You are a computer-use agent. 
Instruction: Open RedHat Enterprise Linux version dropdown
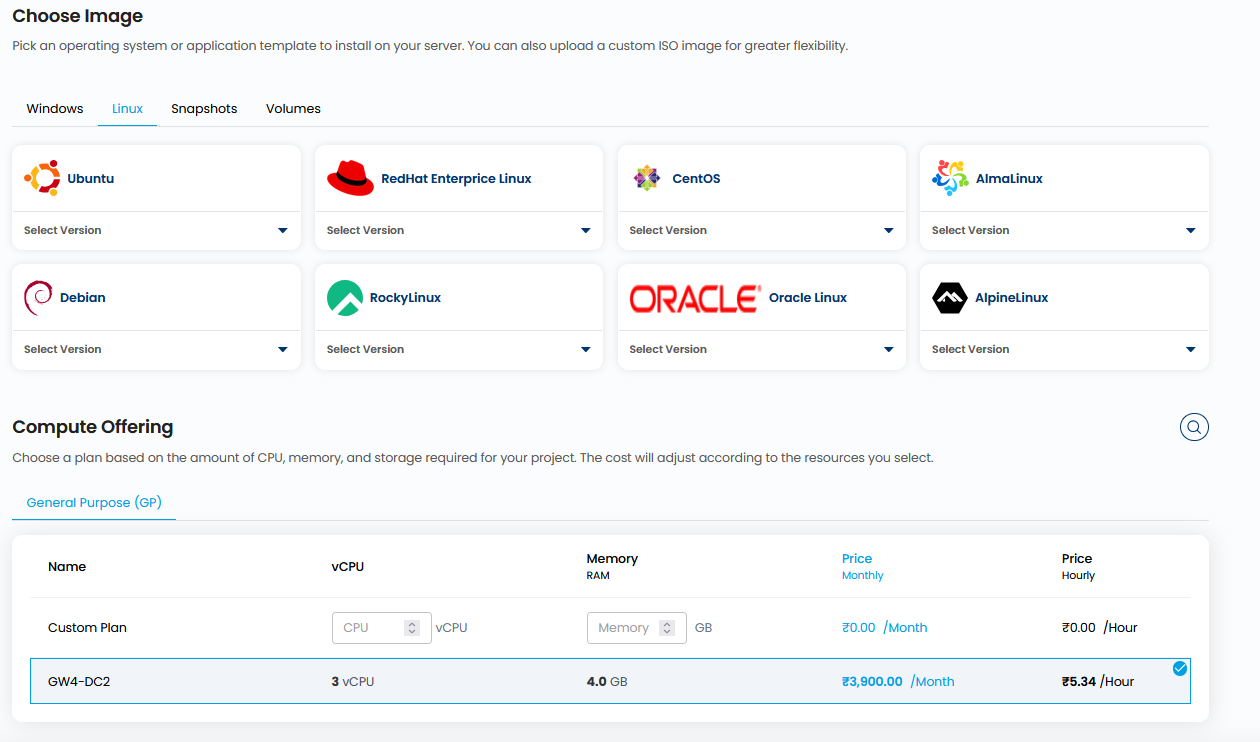[459, 230]
